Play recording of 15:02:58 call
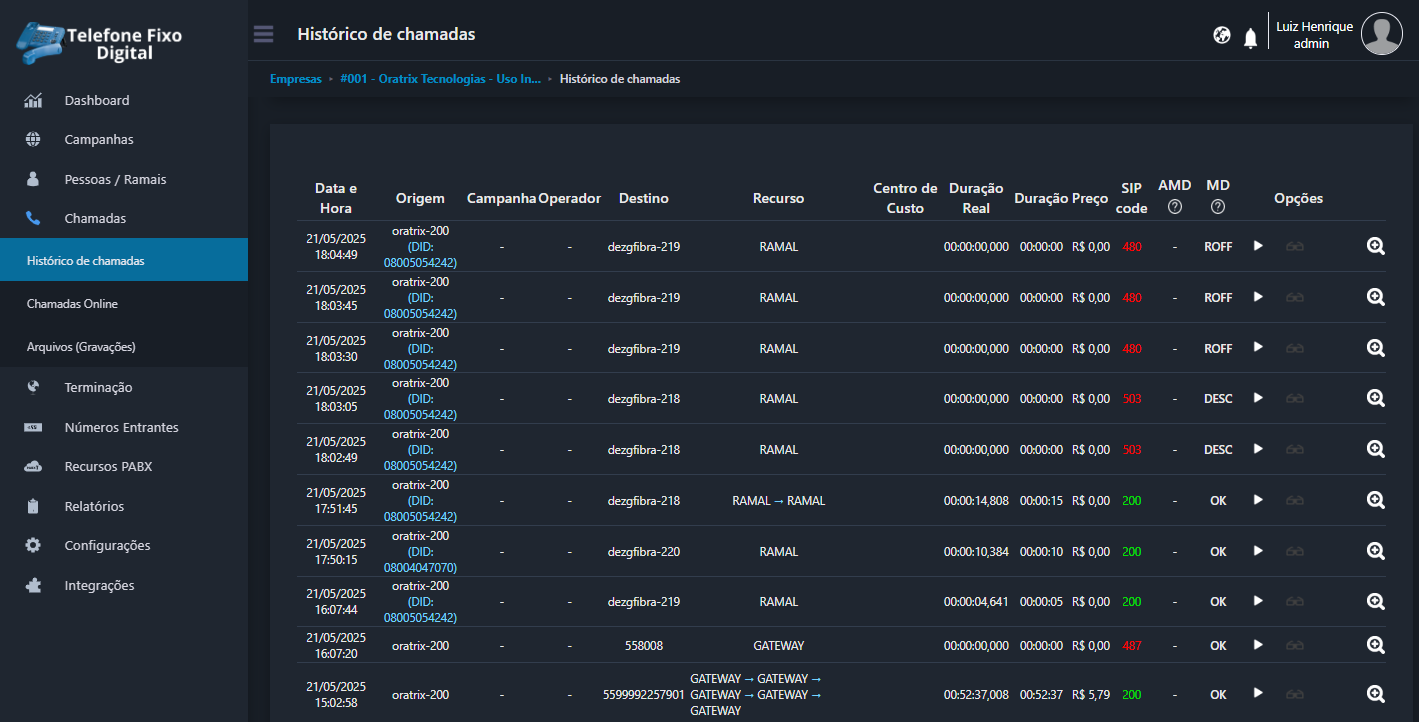1419x722 pixels. [x=1258, y=693]
